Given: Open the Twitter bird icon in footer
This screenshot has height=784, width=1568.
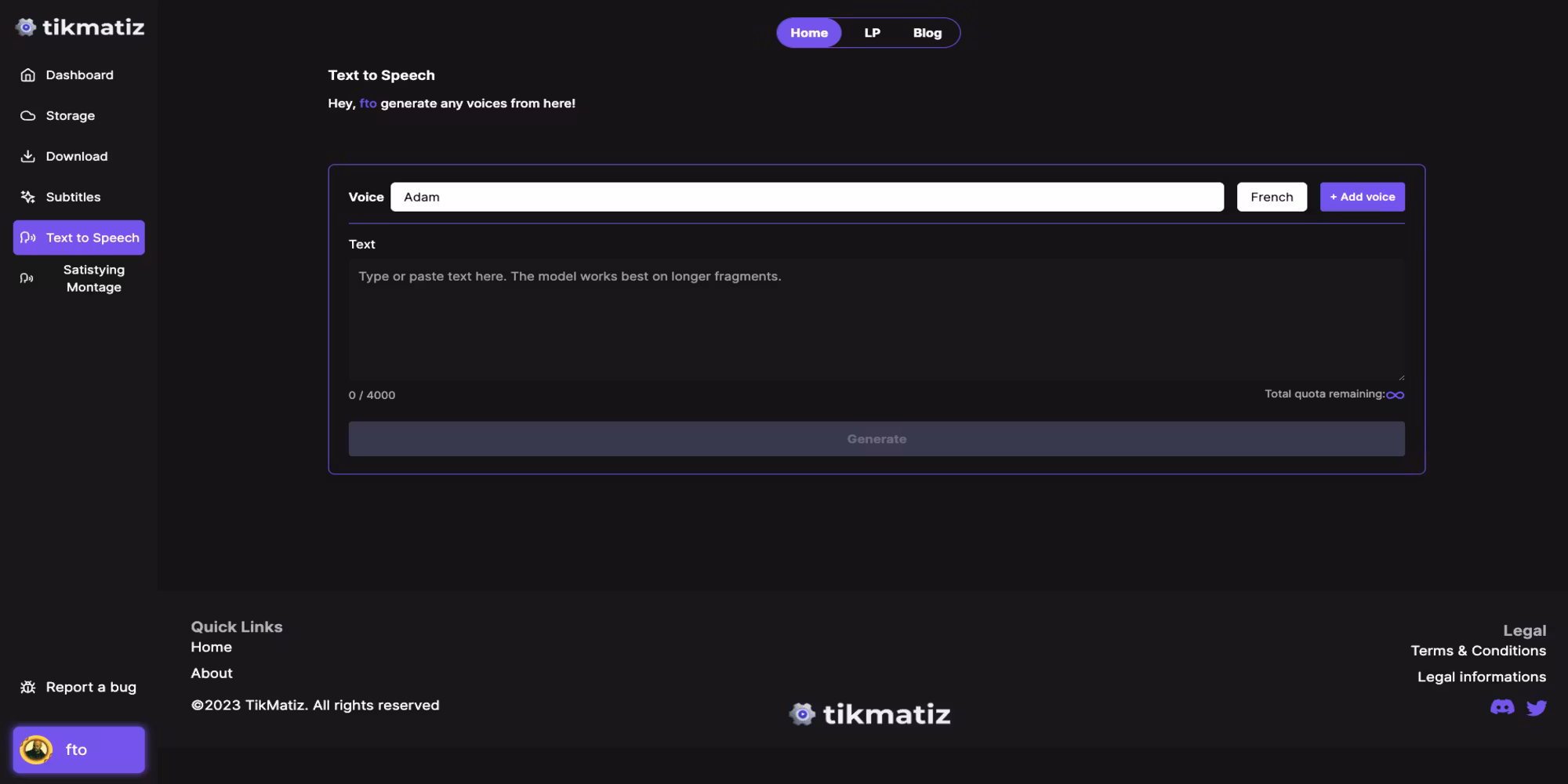Looking at the screenshot, I should (x=1537, y=708).
